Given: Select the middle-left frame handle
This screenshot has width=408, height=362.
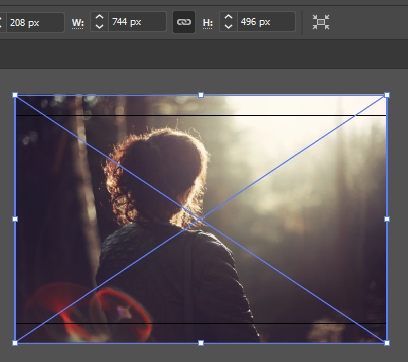Looking at the screenshot, I should pyautogui.click(x=15, y=219).
